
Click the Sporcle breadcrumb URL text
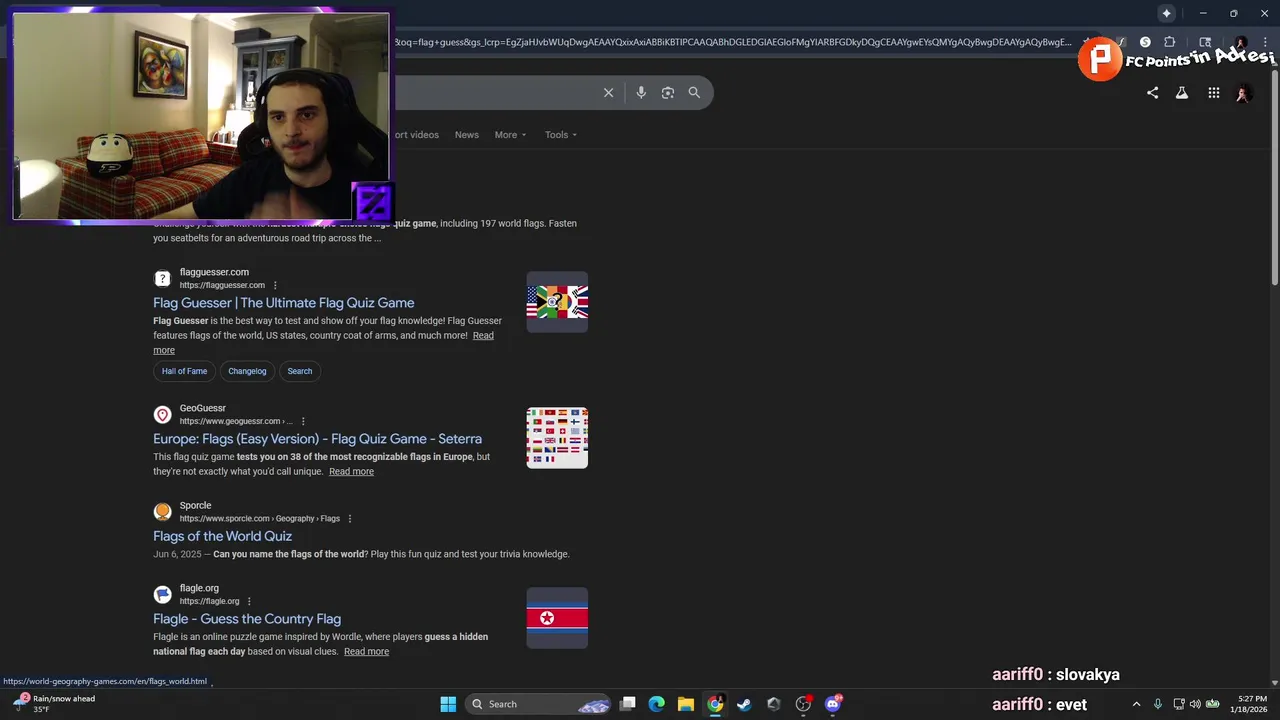pyautogui.click(x=260, y=519)
